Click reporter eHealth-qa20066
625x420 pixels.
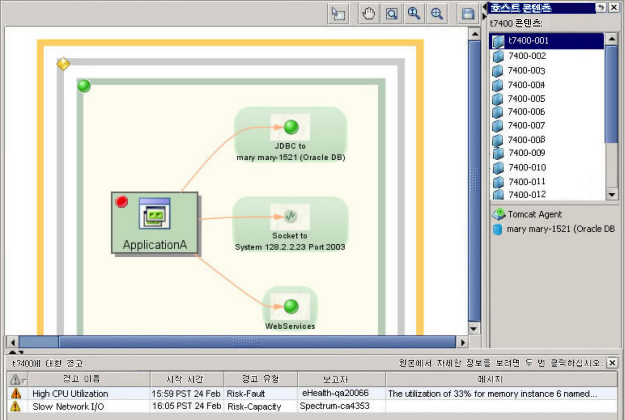click(x=335, y=393)
